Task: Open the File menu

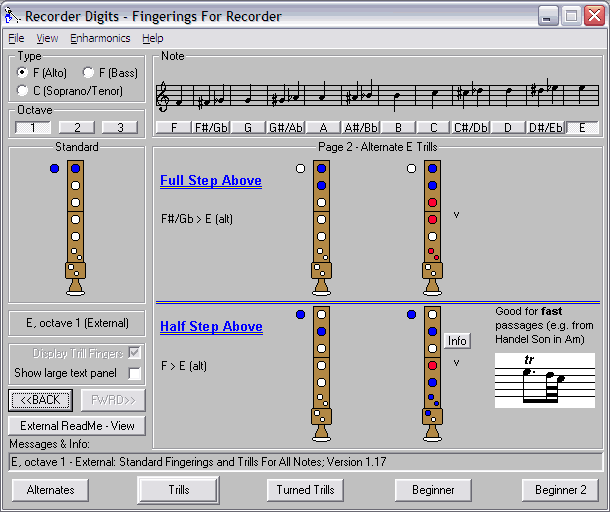Action: [x=16, y=38]
